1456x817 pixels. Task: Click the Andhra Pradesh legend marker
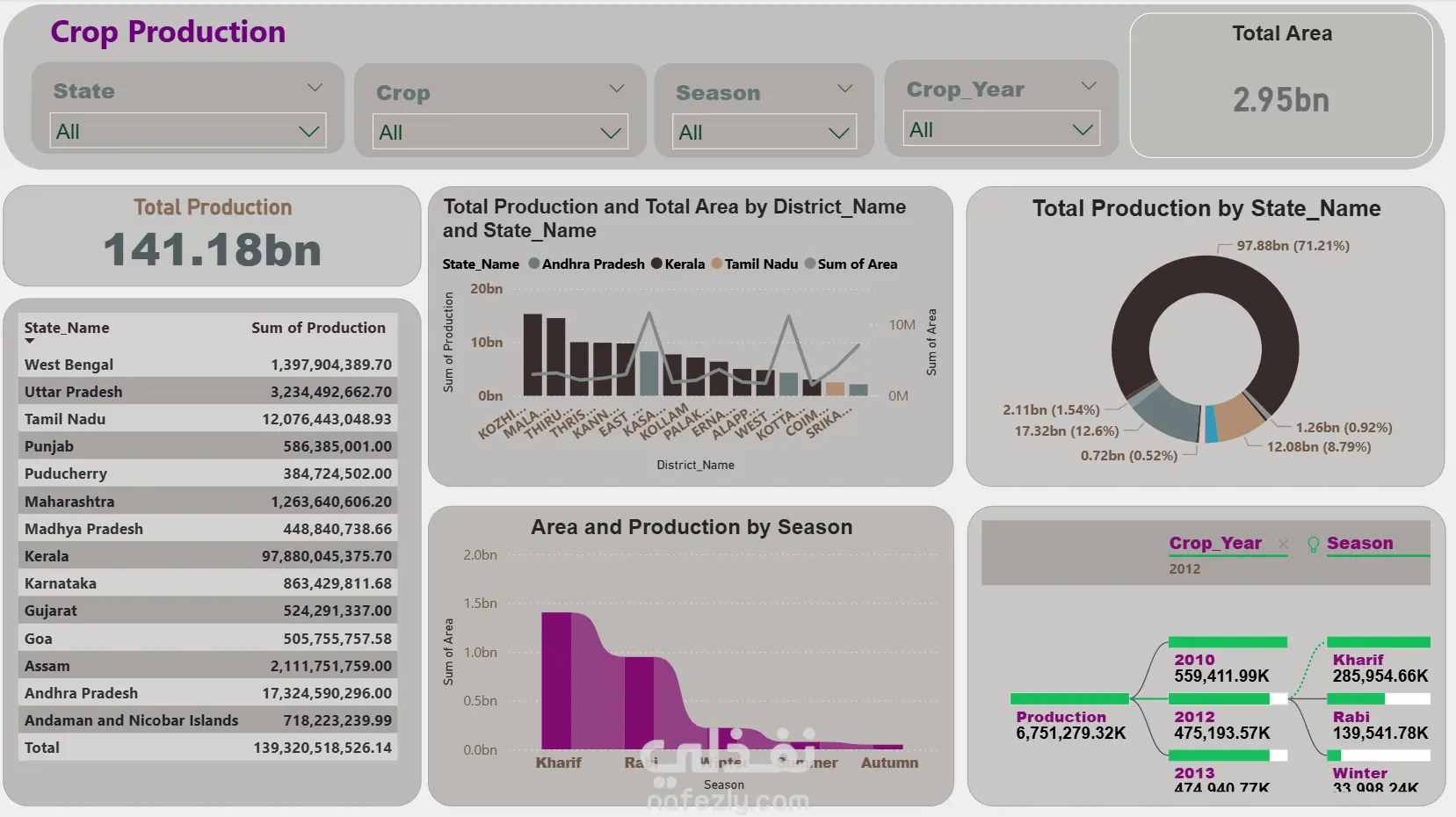point(533,264)
